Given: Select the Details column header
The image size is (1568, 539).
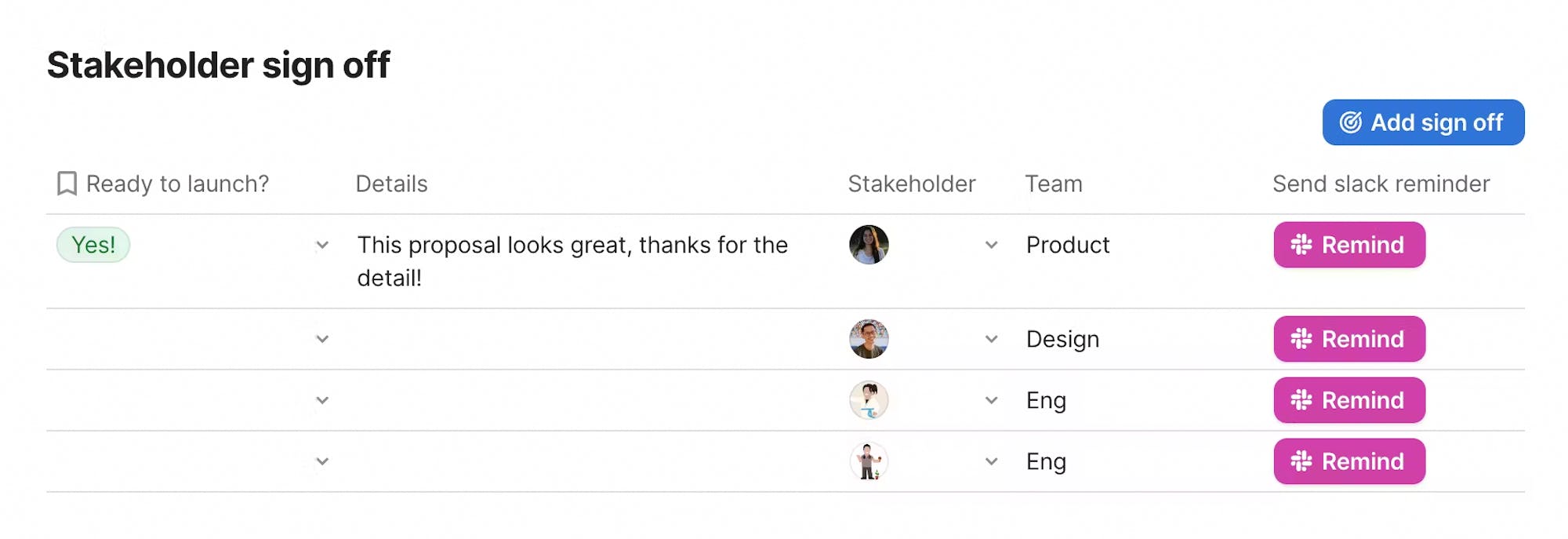Looking at the screenshot, I should pos(391,184).
